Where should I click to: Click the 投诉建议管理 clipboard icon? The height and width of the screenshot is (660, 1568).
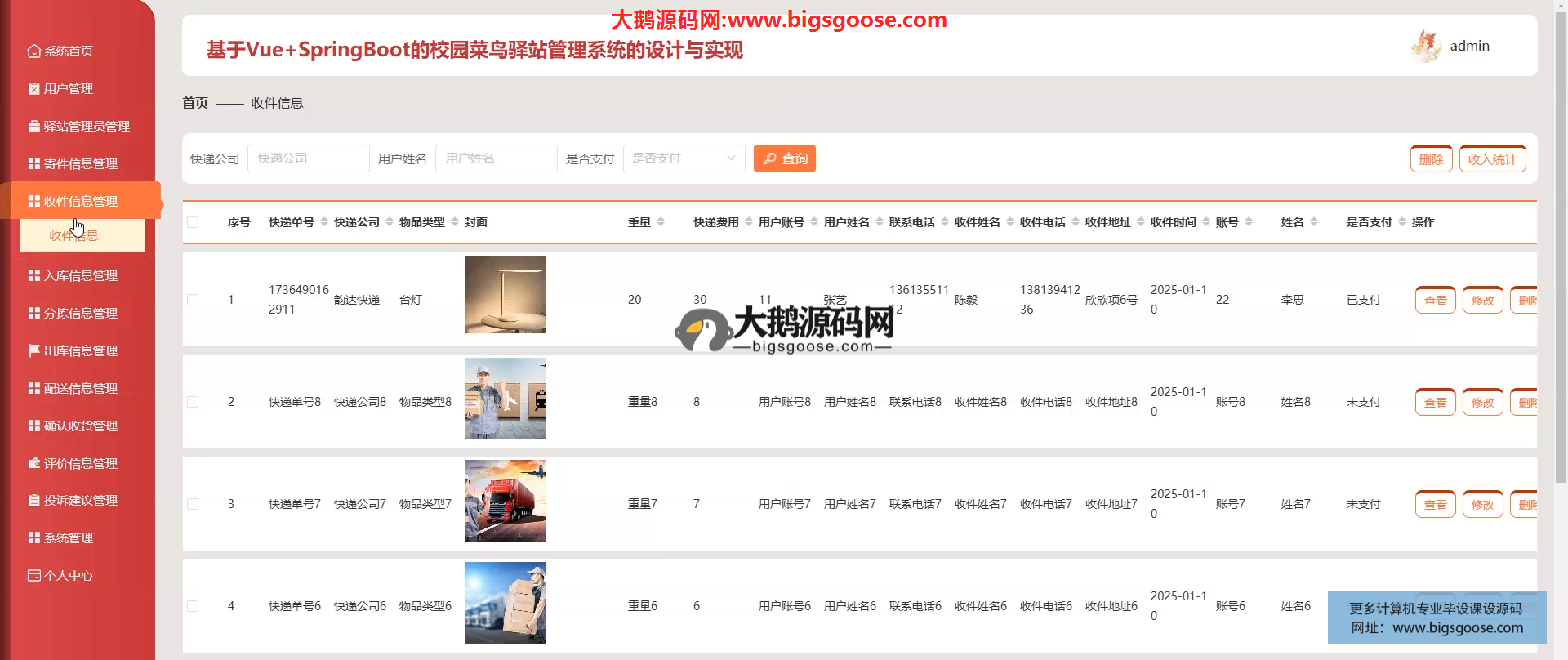pyautogui.click(x=33, y=501)
